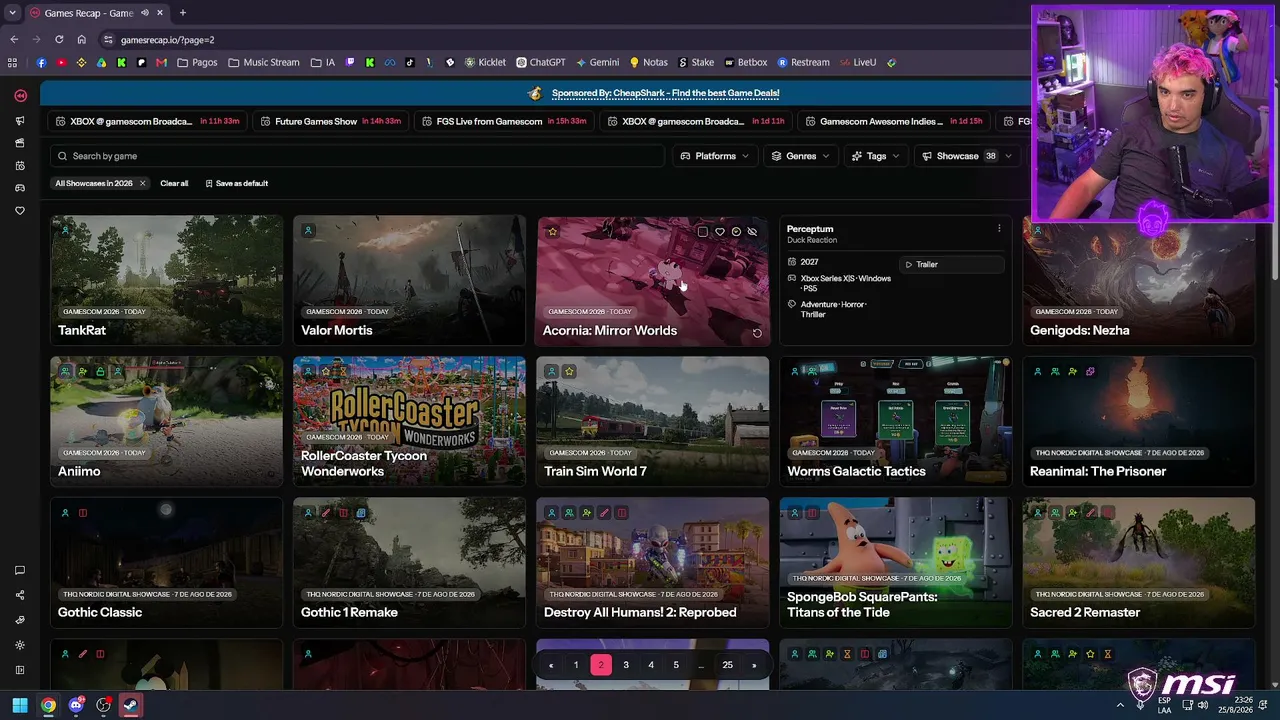
Task: Open the Valor Mortis game card
Action: (409, 281)
